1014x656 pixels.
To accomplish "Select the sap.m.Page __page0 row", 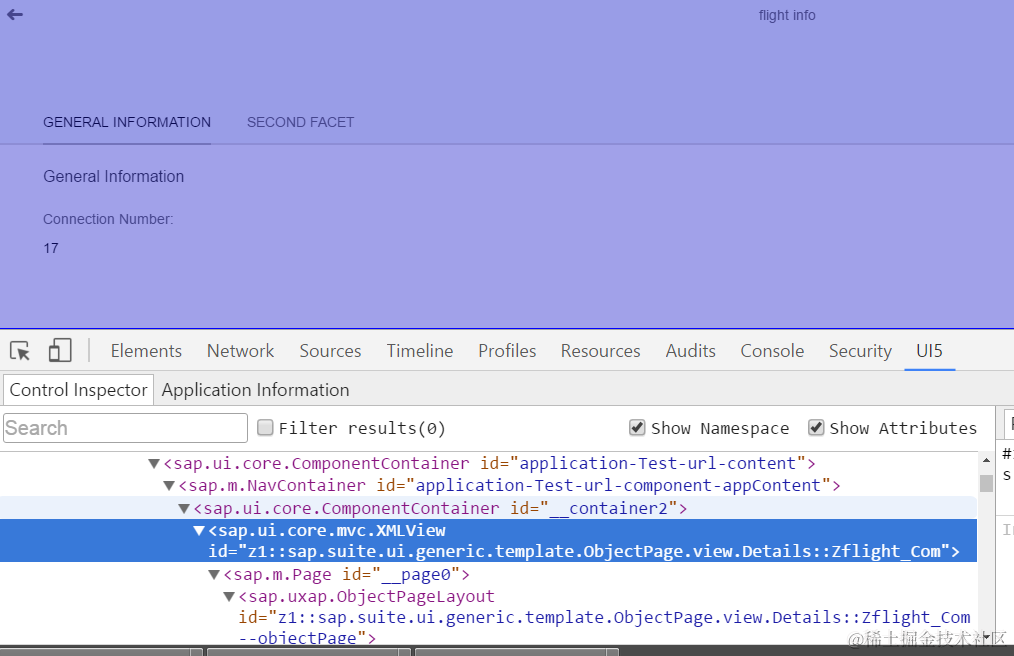I will tap(488, 574).
